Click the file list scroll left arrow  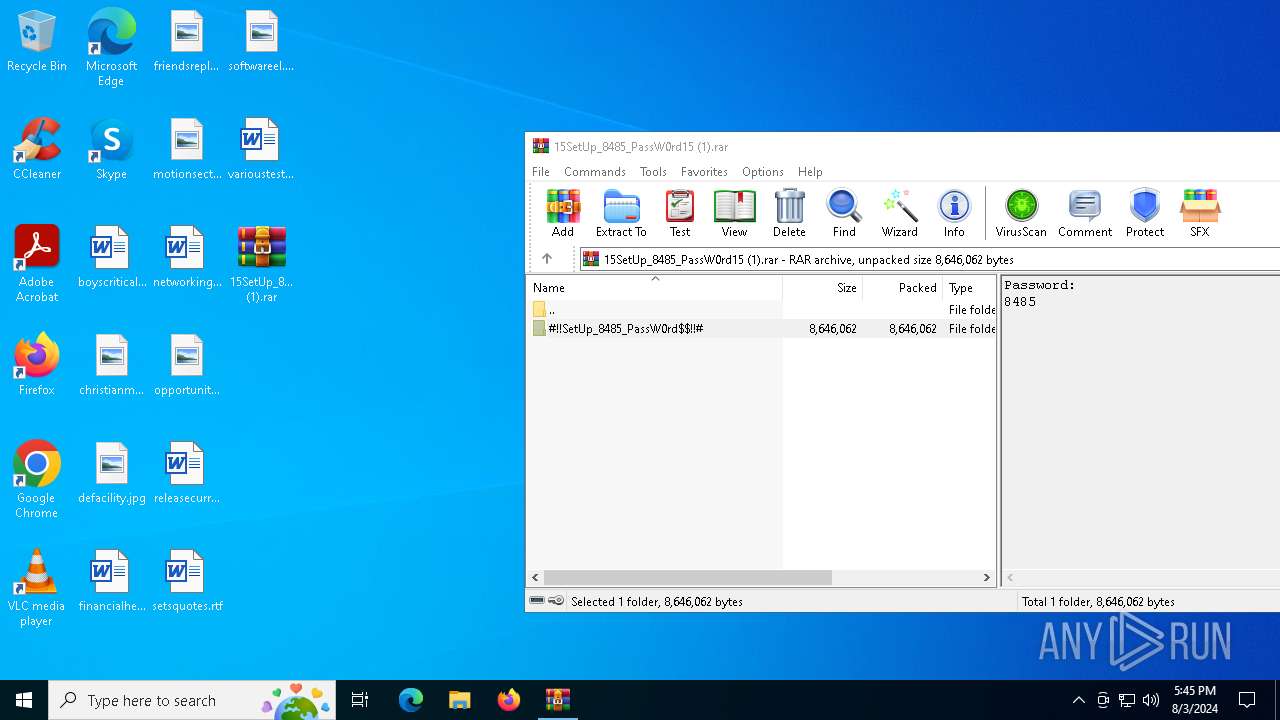tap(536, 577)
